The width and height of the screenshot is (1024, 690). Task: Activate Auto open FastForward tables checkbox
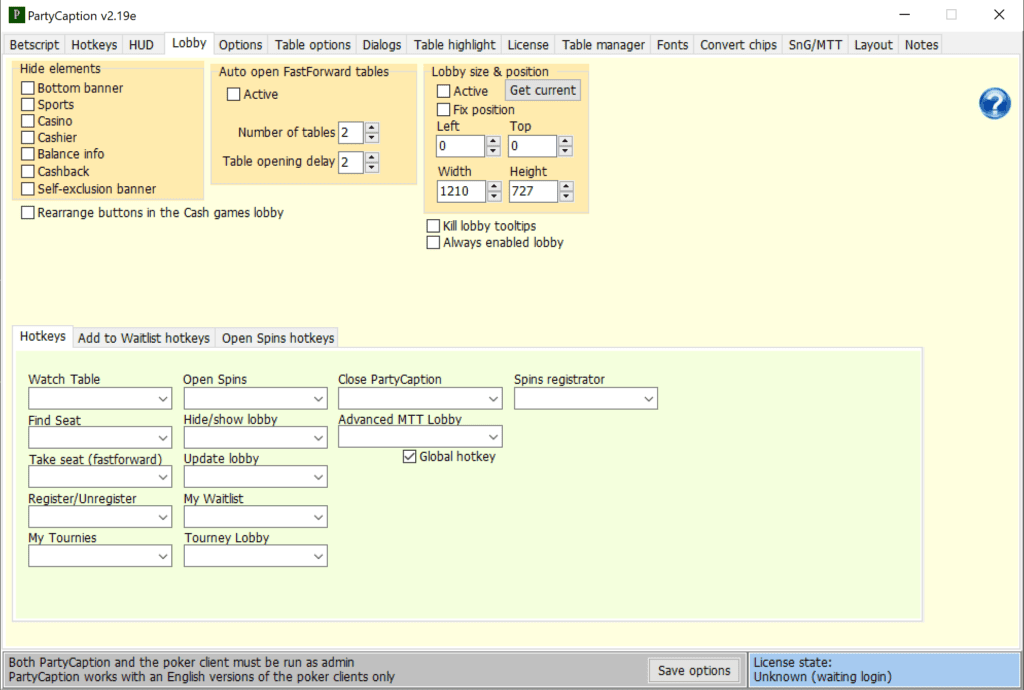(233, 94)
